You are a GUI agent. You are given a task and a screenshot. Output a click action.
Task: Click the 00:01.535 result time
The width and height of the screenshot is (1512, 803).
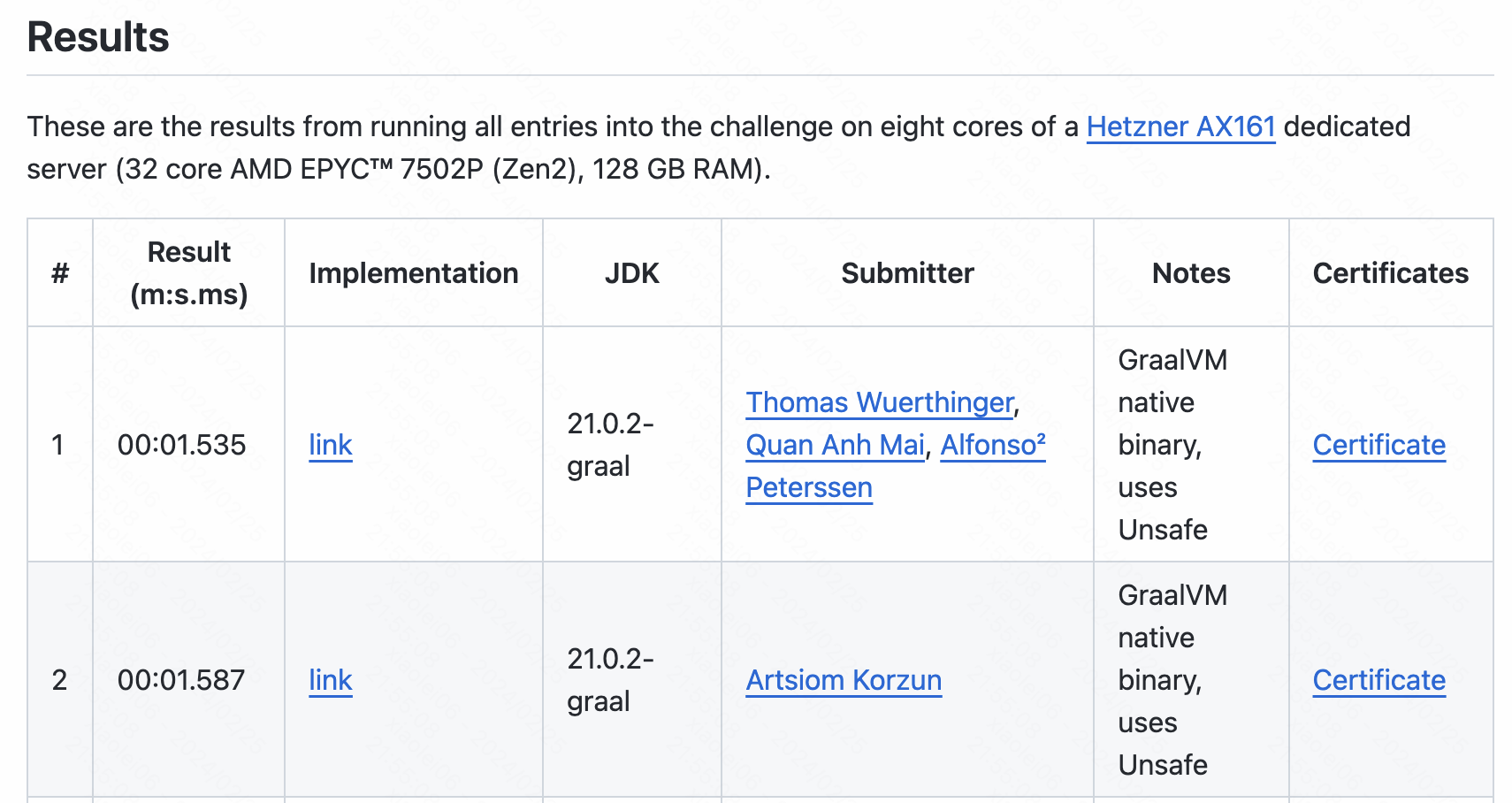pyautogui.click(x=181, y=445)
